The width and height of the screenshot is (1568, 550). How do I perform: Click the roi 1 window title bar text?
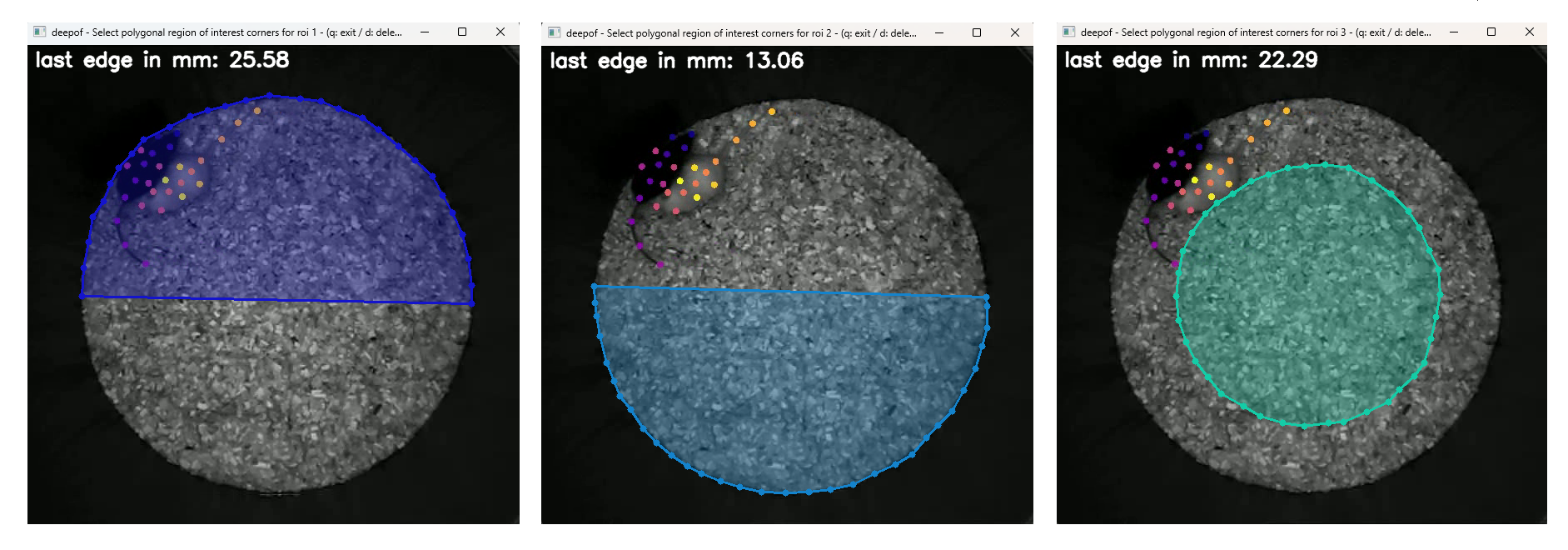(226, 32)
